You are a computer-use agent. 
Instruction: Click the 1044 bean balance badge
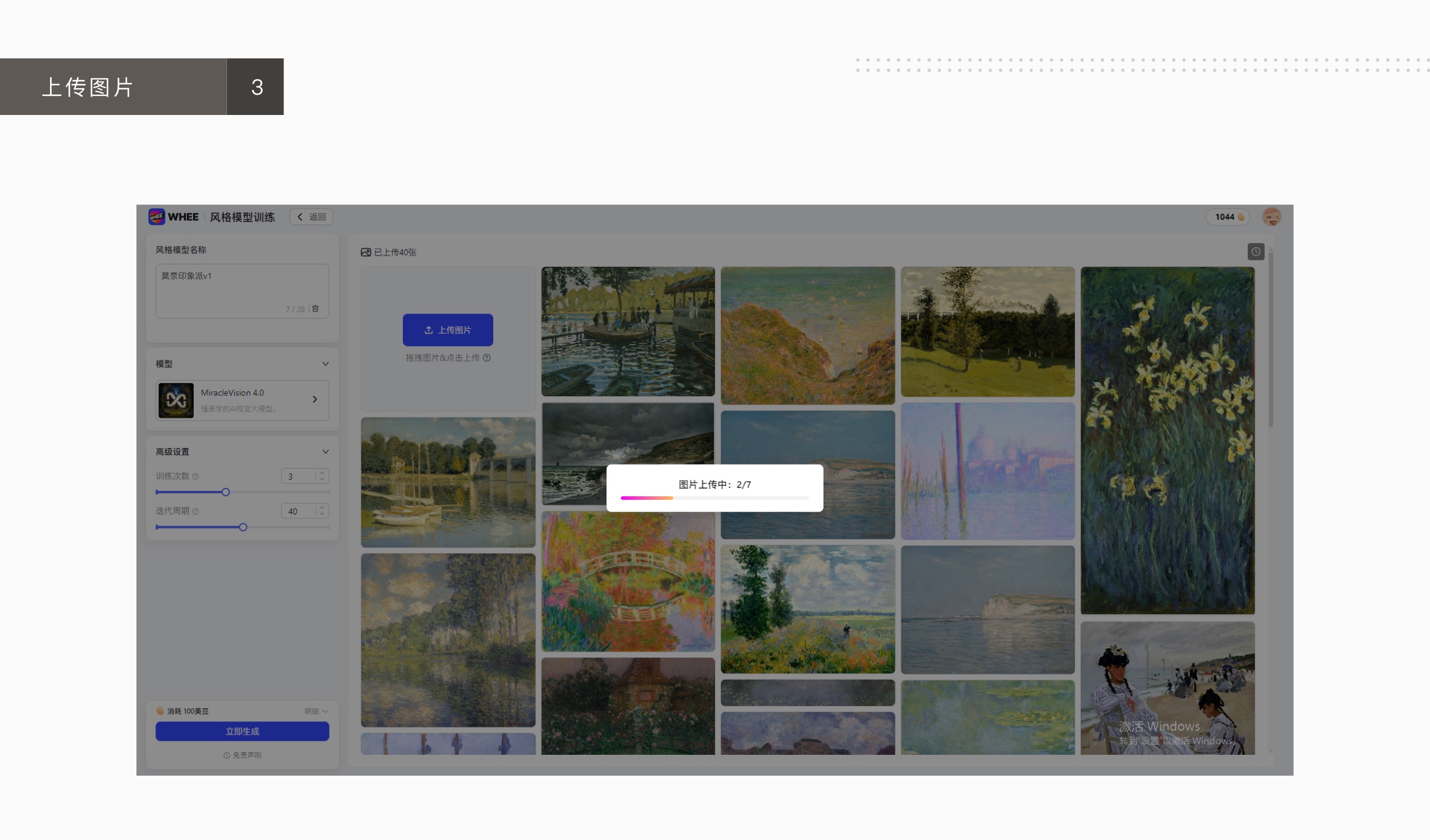tap(1228, 217)
